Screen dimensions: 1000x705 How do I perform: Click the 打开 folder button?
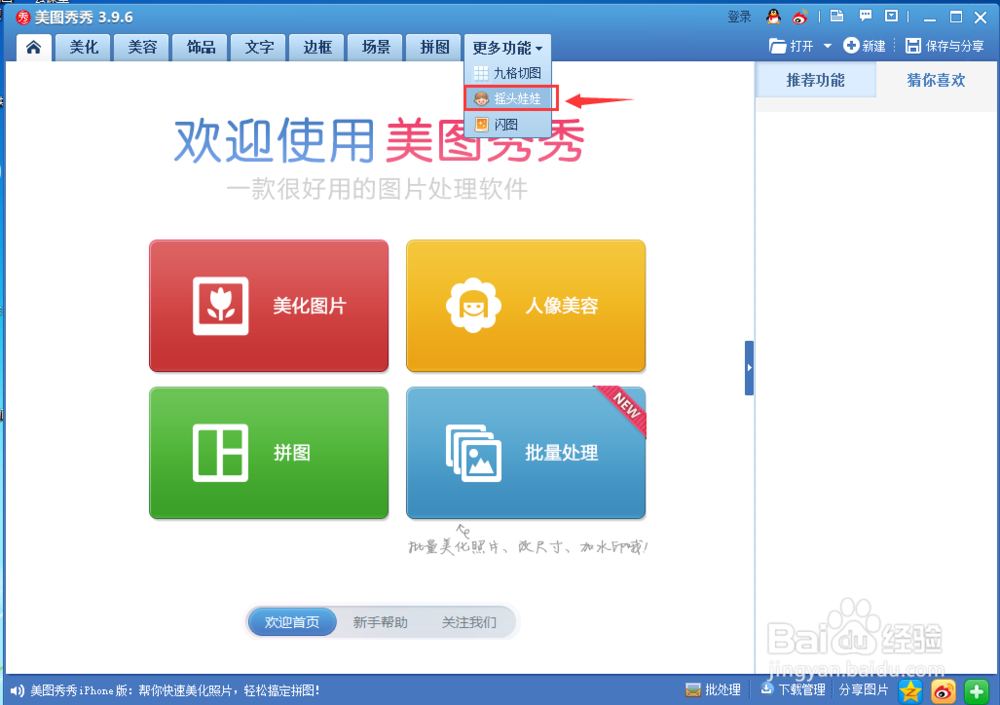click(791, 46)
